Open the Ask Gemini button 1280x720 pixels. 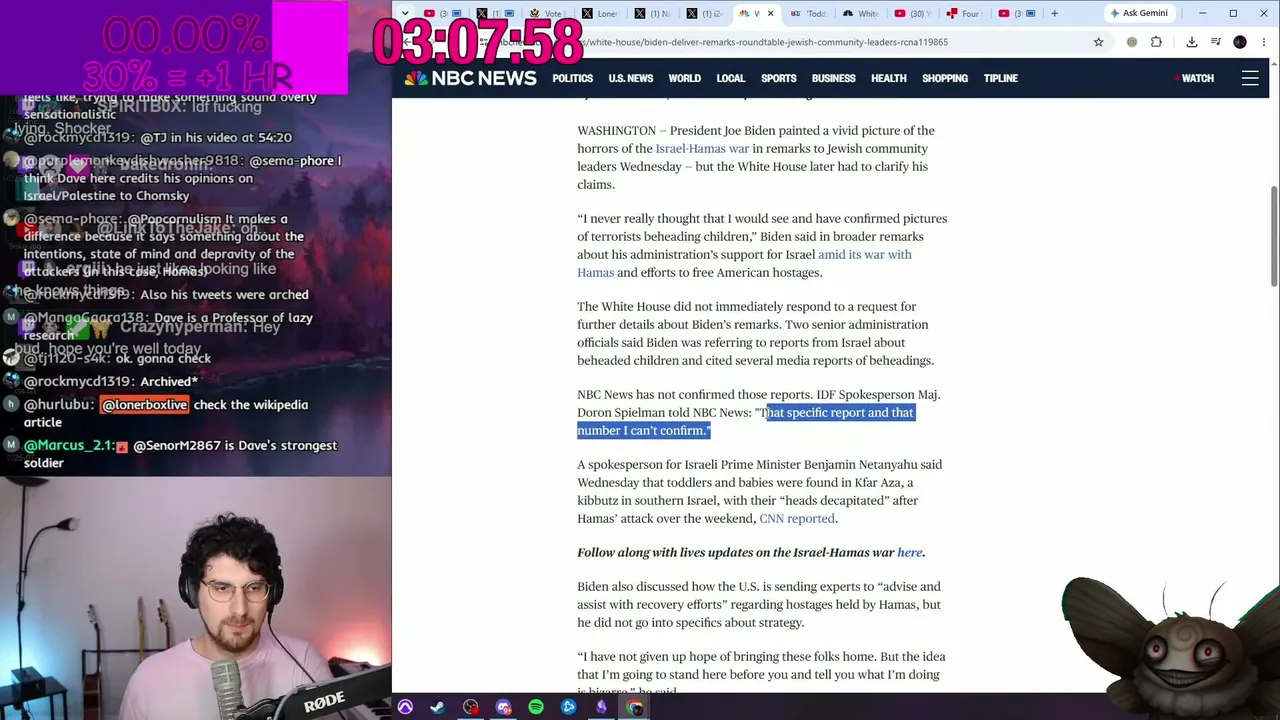click(1138, 13)
